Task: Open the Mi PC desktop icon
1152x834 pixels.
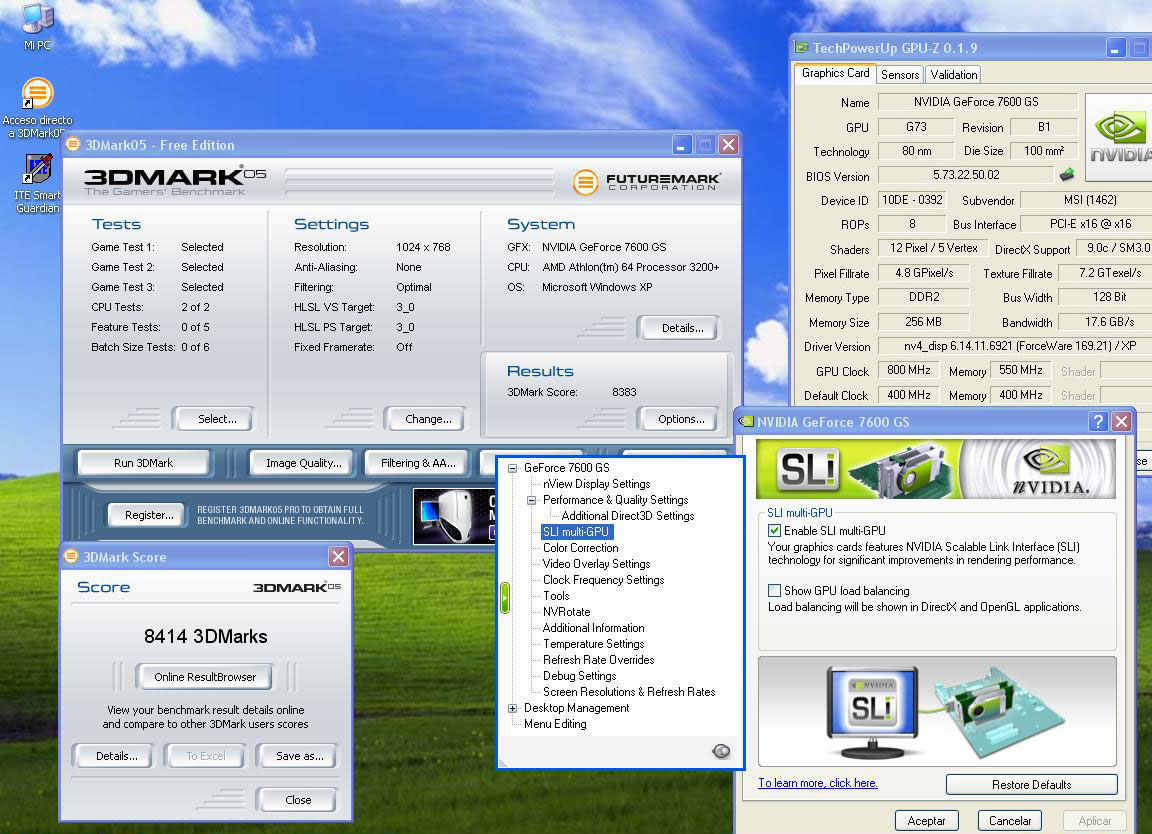Action: 37,26
